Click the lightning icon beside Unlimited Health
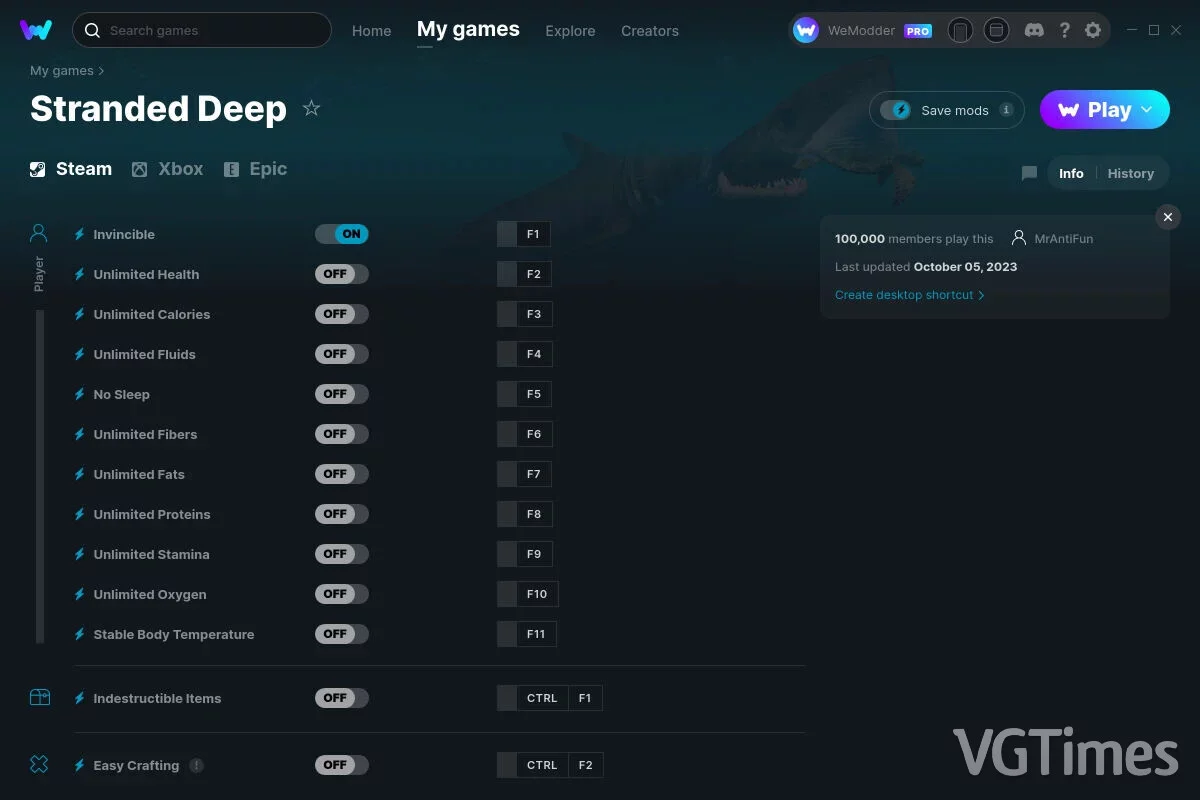This screenshot has height=800, width=1200. click(80, 274)
